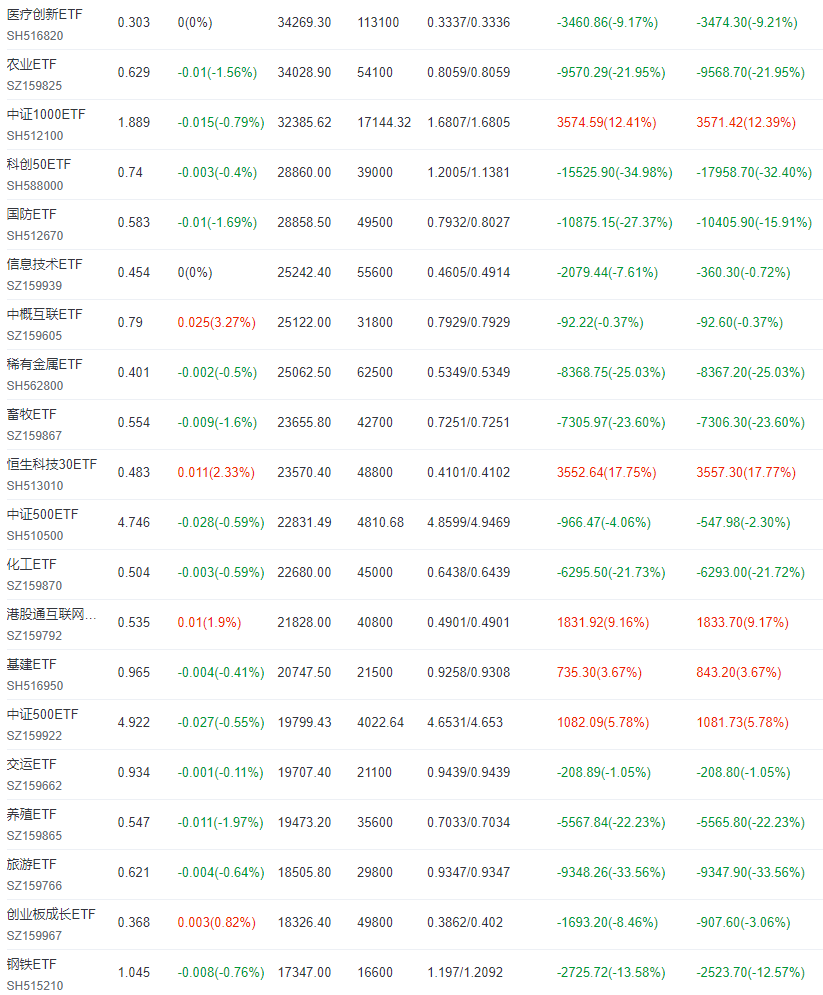823x995 pixels.
Task: Select the 中概互联ETF name
Action: point(44,315)
